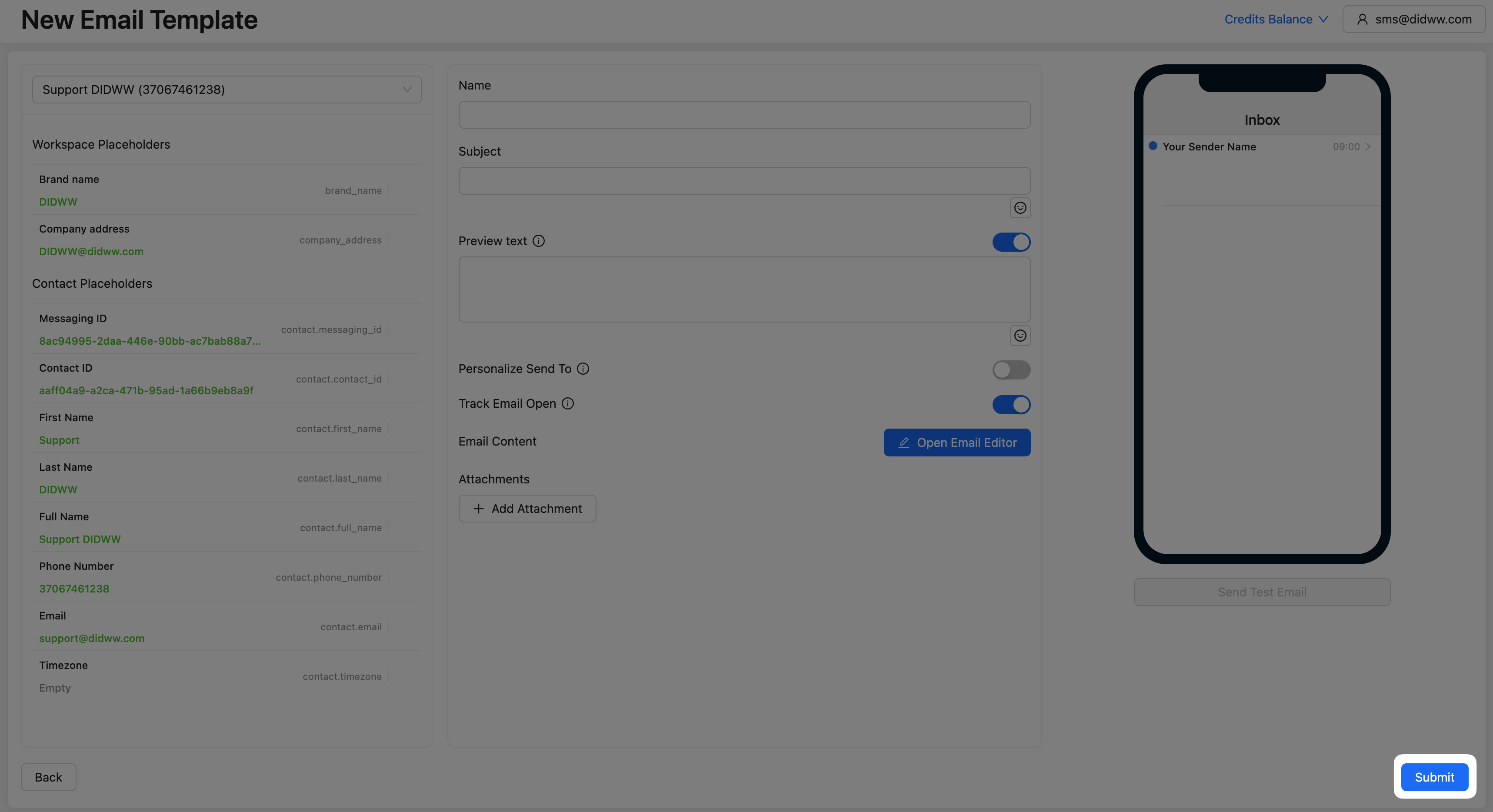Click info icon beside Personalize Send To

(x=583, y=369)
